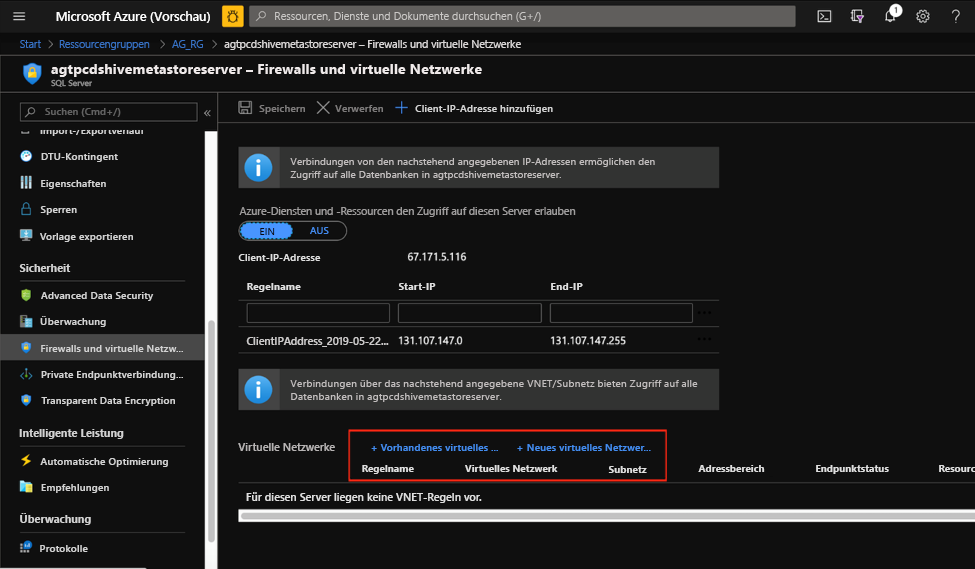Click Client-IP-Adresse hinzufügen
Image resolution: width=975 pixels, height=569 pixels.
[474, 108]
